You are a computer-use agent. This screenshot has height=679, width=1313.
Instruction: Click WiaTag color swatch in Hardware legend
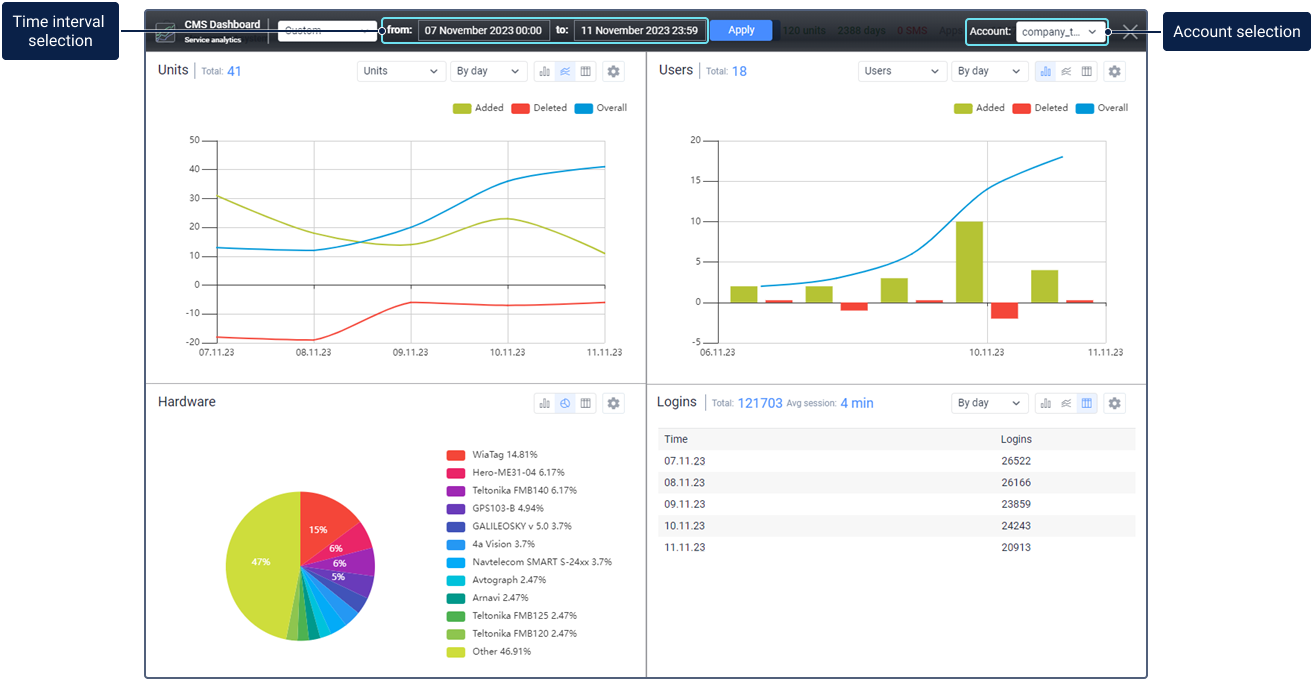(x=456, y=455)
